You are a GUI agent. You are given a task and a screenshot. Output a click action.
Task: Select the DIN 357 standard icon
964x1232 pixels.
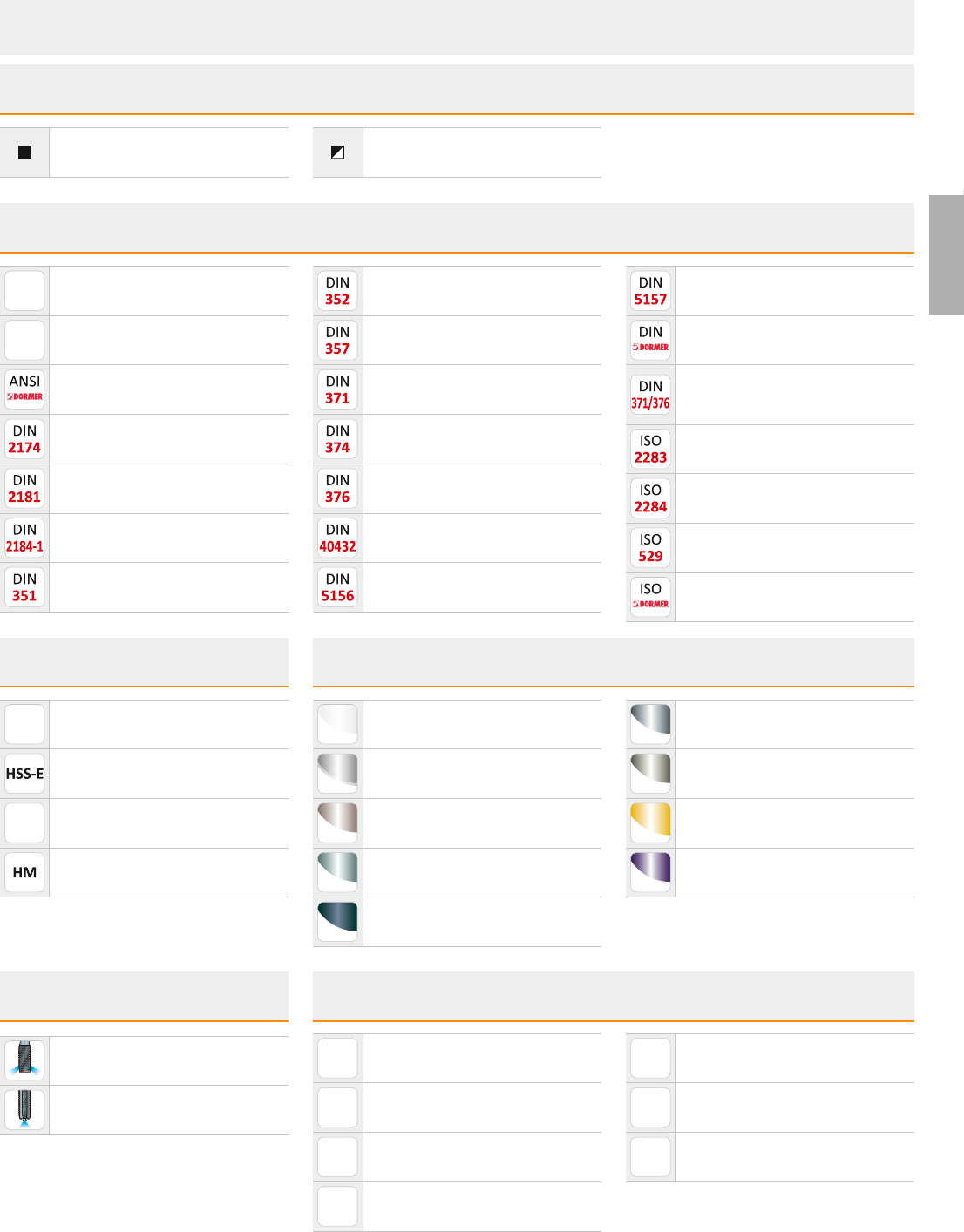click(x=337, y=341)
